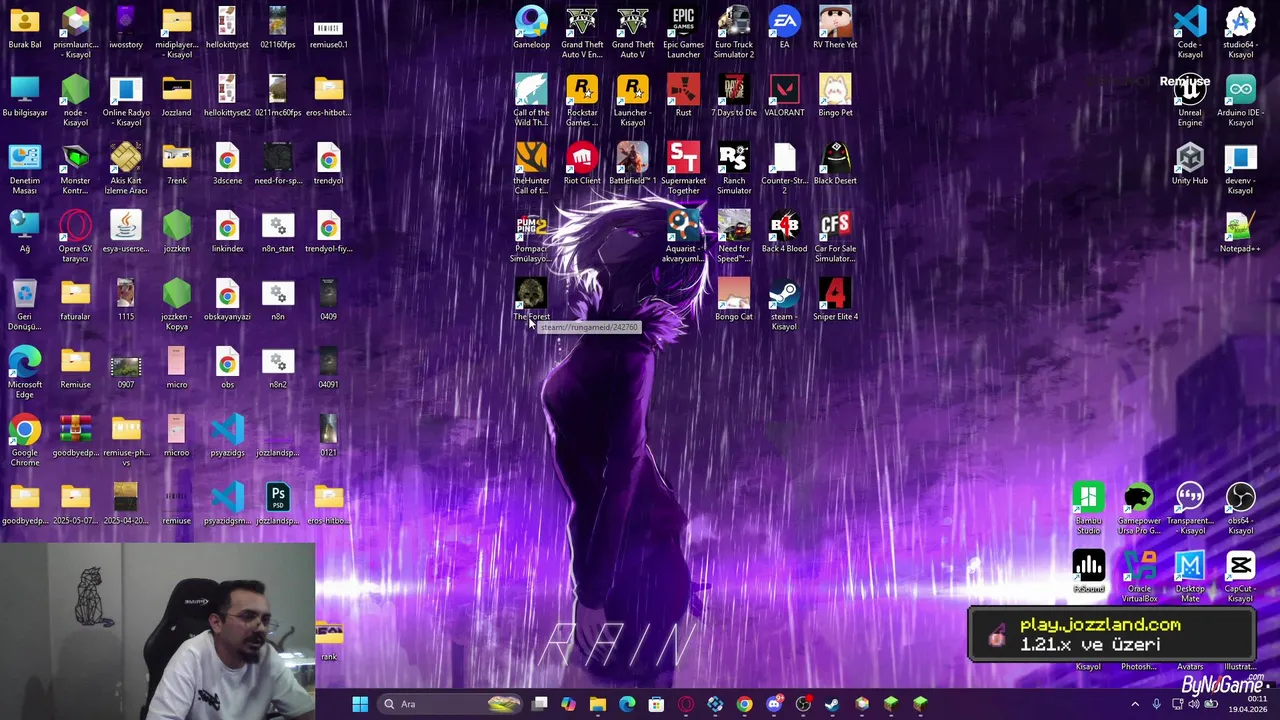Expand hidden system tray icons
Viewport: 1280px width, 720px height.
(1135, 704)
